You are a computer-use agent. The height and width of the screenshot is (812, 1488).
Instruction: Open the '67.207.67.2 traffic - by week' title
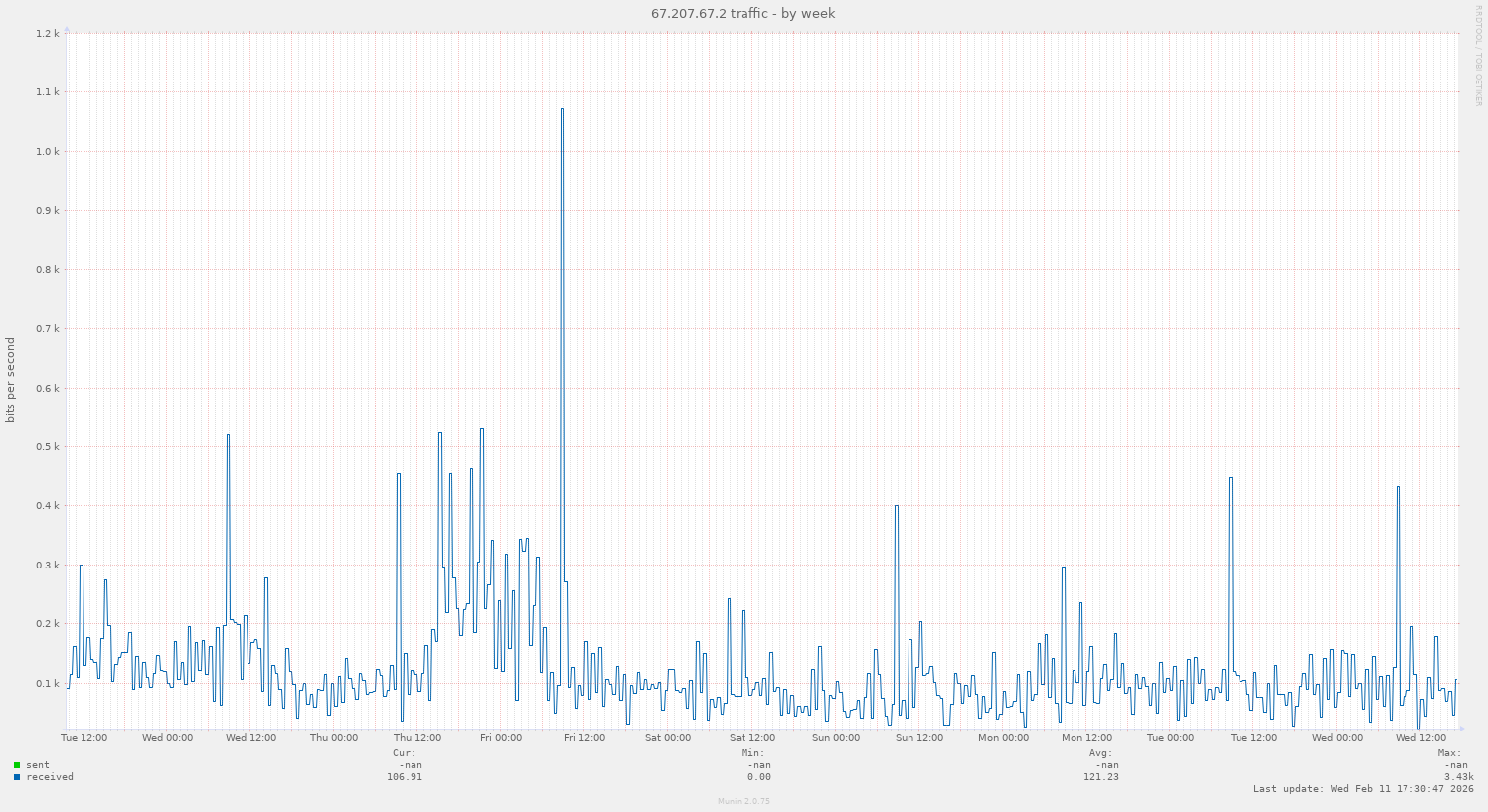[x=743, y=13]
